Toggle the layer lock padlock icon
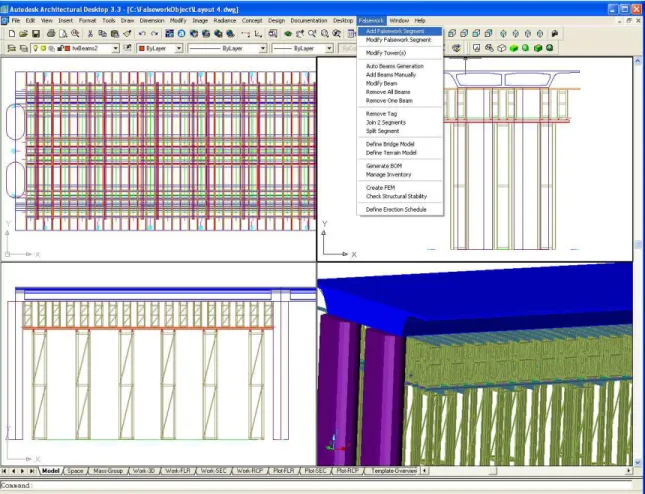The image size is (645, 494). point(60,49)
